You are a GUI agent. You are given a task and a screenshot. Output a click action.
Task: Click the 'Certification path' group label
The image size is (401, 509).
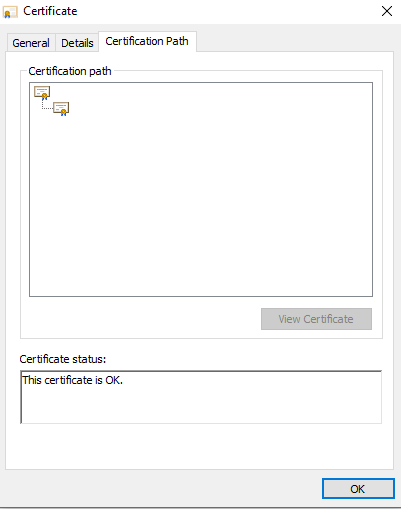pyautogui.click(x=70, y=71)
